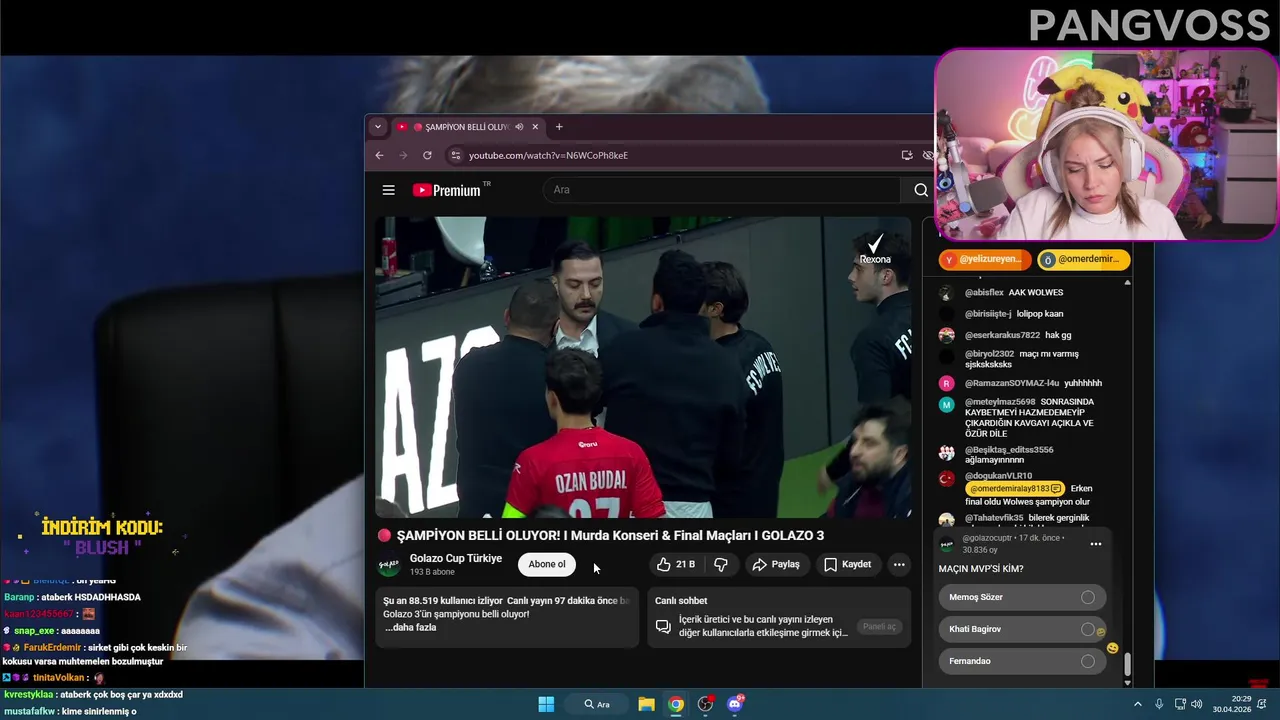This screenshot has height=720, width=1280.
Task: Open taskbar Ara search box
Action: (596, 704)
